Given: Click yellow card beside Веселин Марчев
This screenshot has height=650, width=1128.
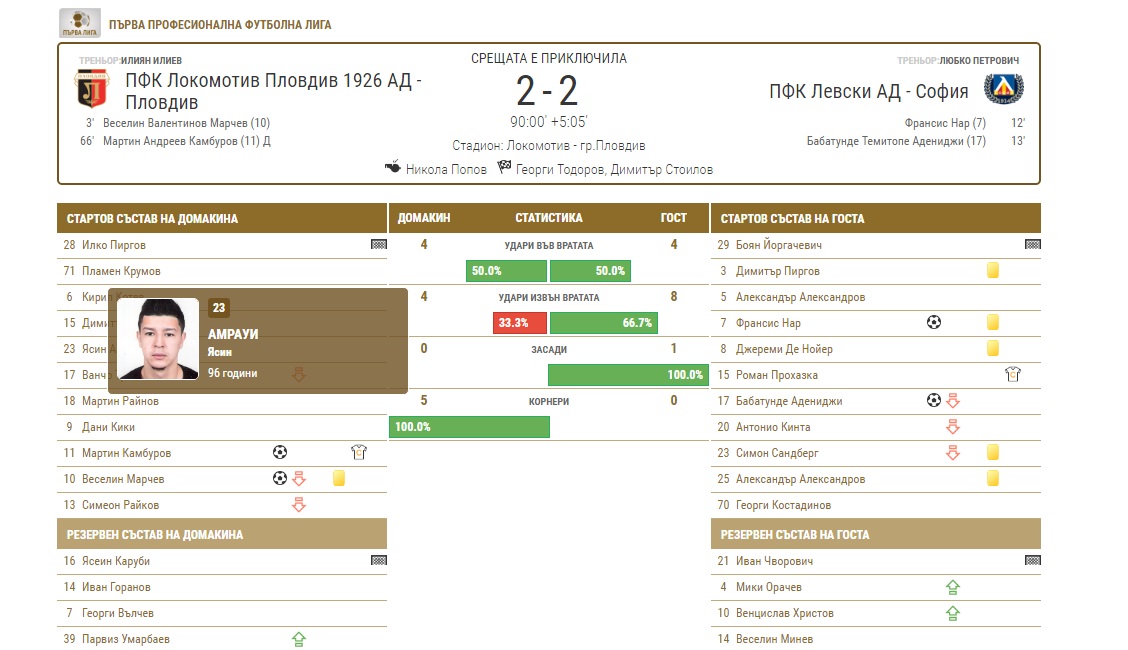Looking at the screenshot, I should click(339, 479).
